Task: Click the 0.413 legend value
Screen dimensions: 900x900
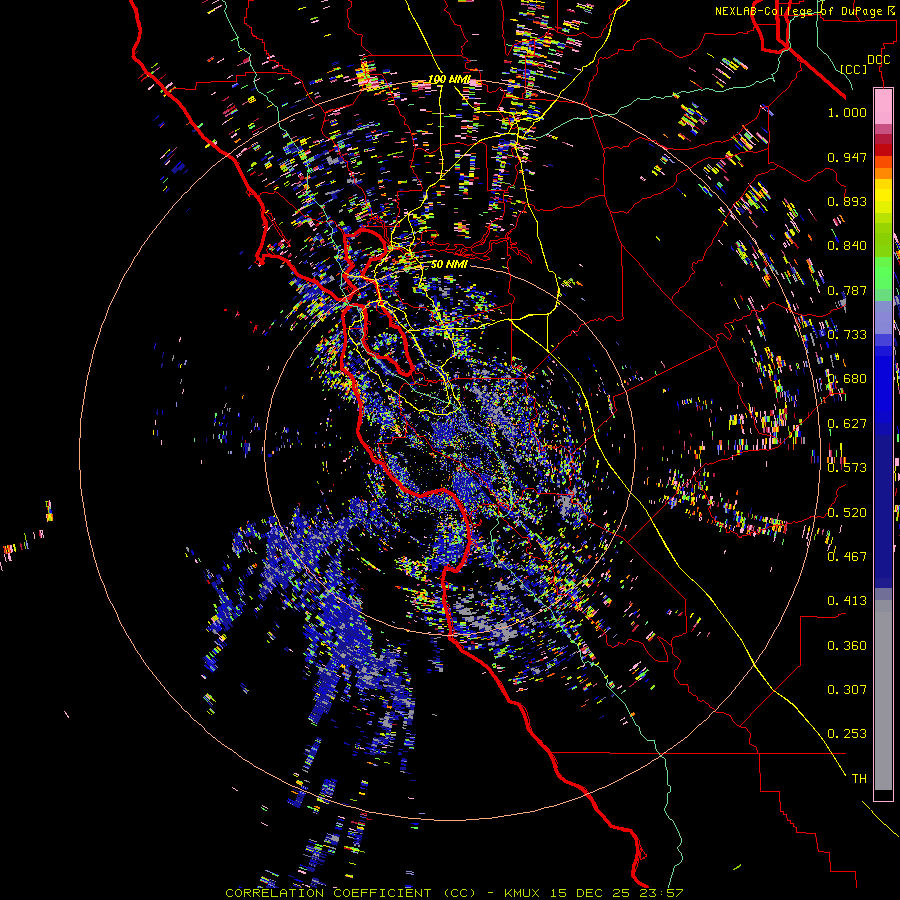Action: (x=847, y=601)
